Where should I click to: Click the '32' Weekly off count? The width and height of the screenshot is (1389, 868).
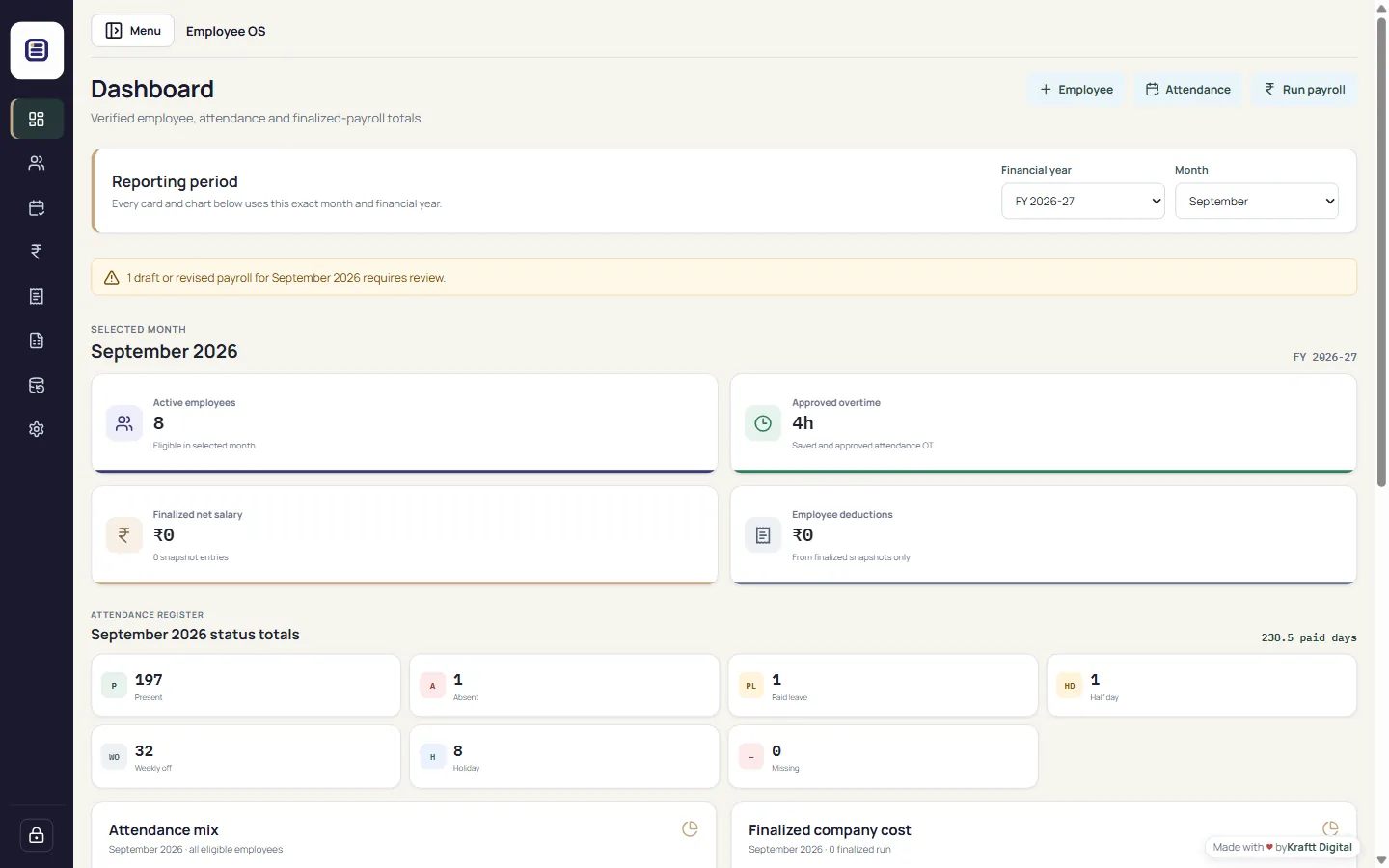coord(144,751)
